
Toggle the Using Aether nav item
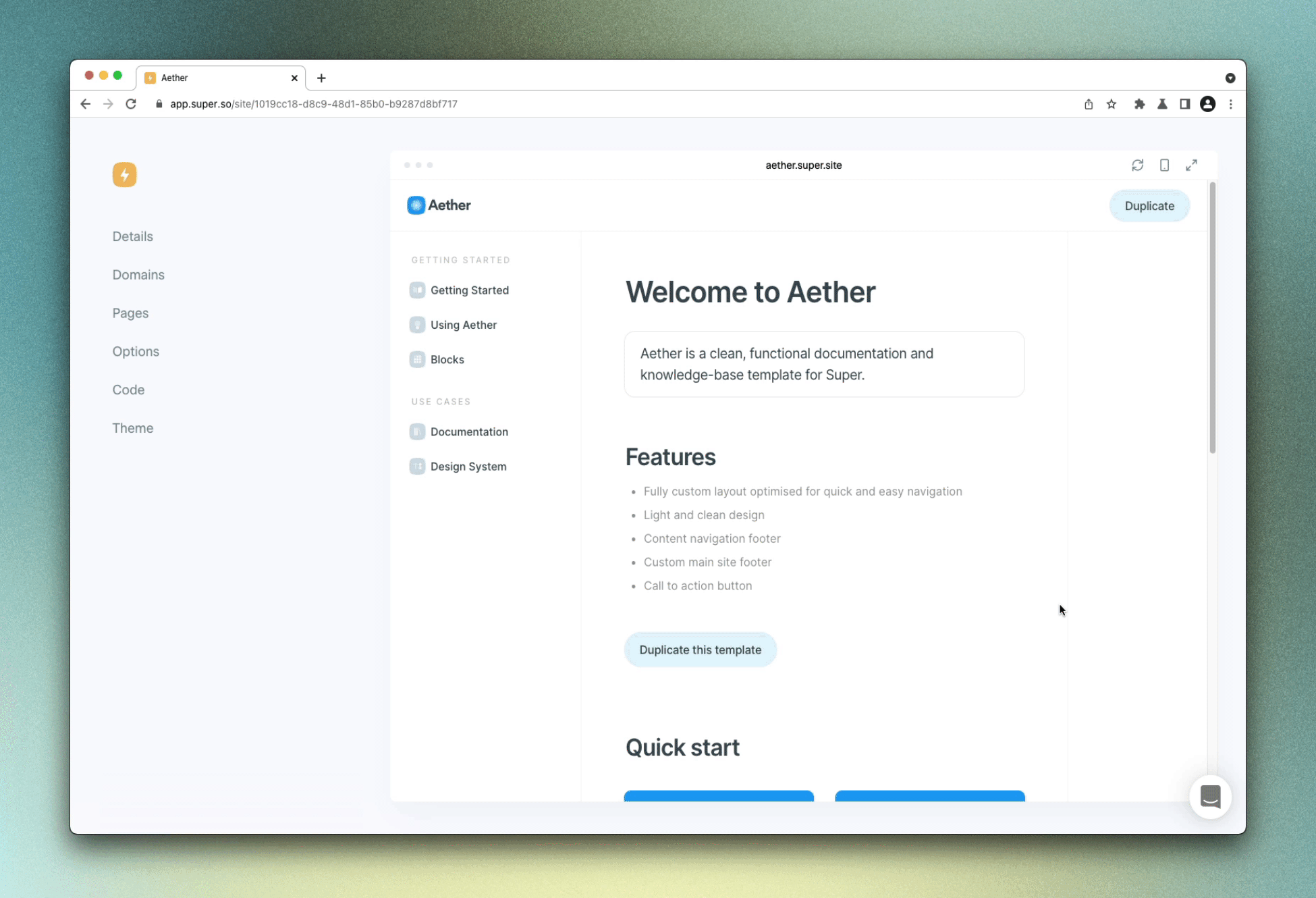pos(463,324)
